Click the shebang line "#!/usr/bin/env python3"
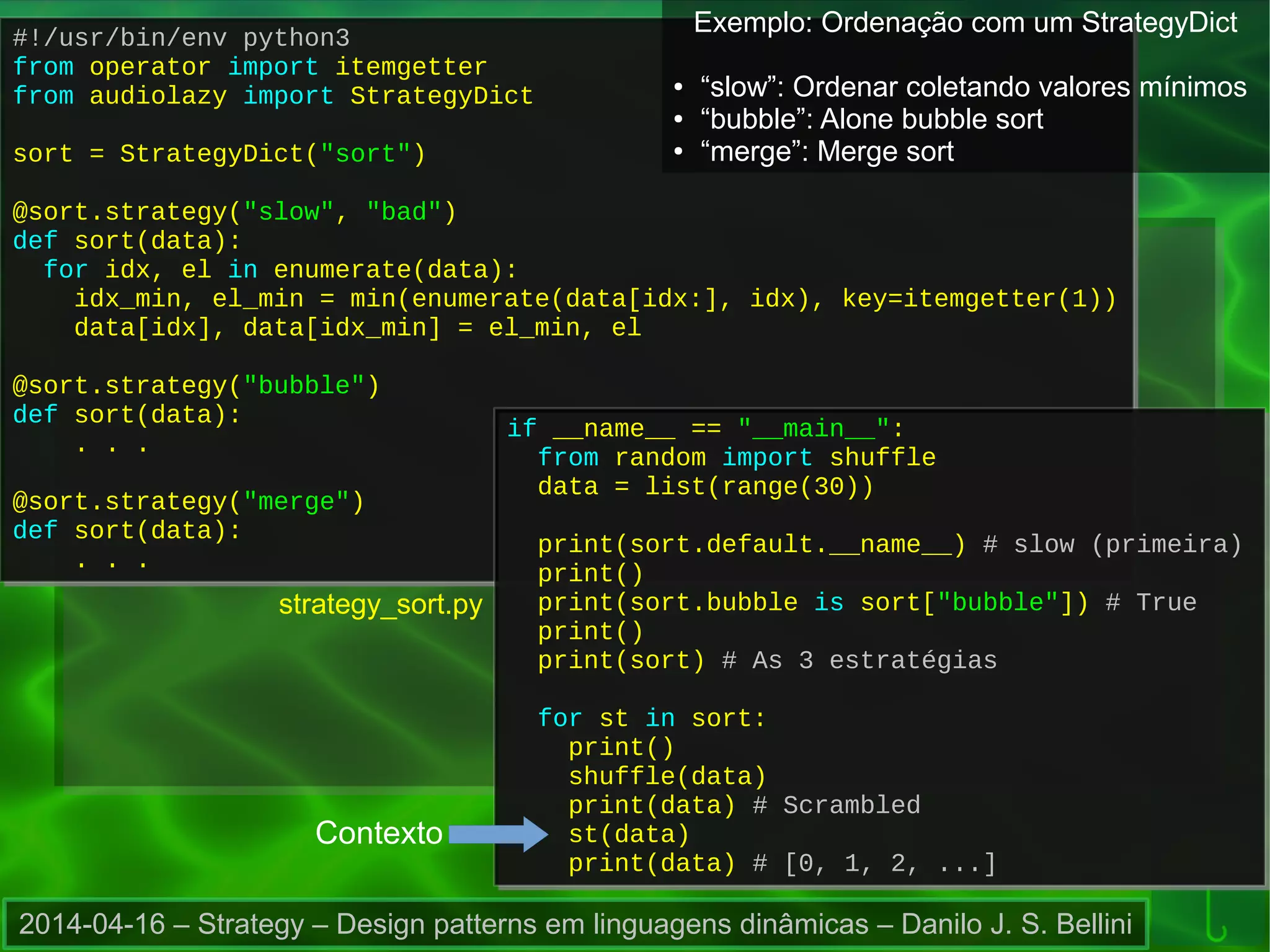 click(x=181, y=38)
